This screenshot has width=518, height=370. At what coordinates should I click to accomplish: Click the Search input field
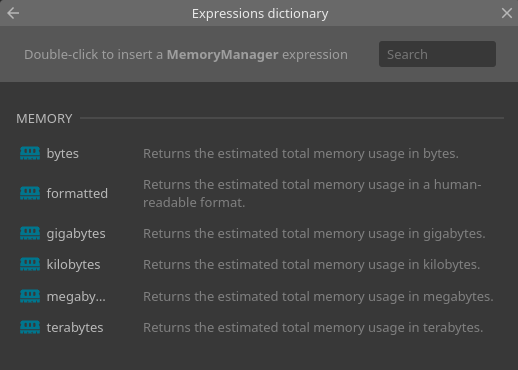(437, 54)
